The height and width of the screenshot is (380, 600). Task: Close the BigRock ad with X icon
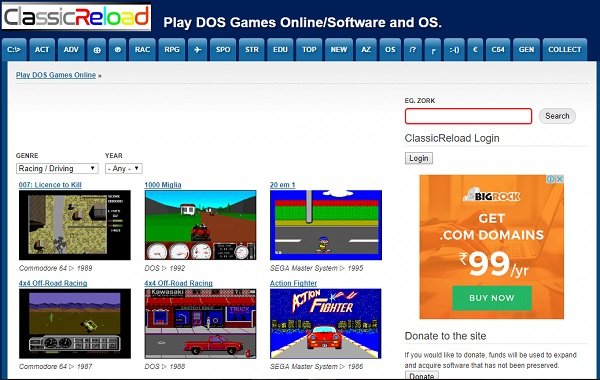[x=559, y=179]
